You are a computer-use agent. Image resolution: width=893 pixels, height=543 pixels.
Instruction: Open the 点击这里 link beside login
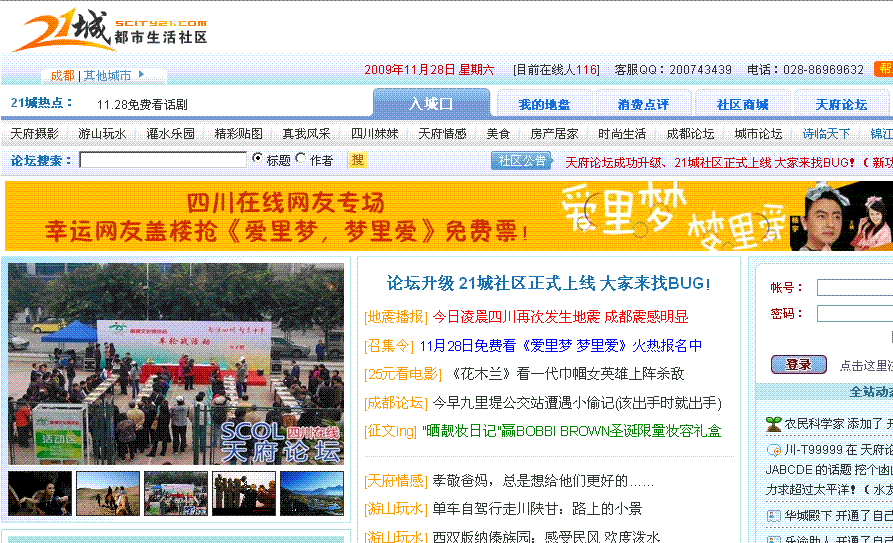(866, 366)
